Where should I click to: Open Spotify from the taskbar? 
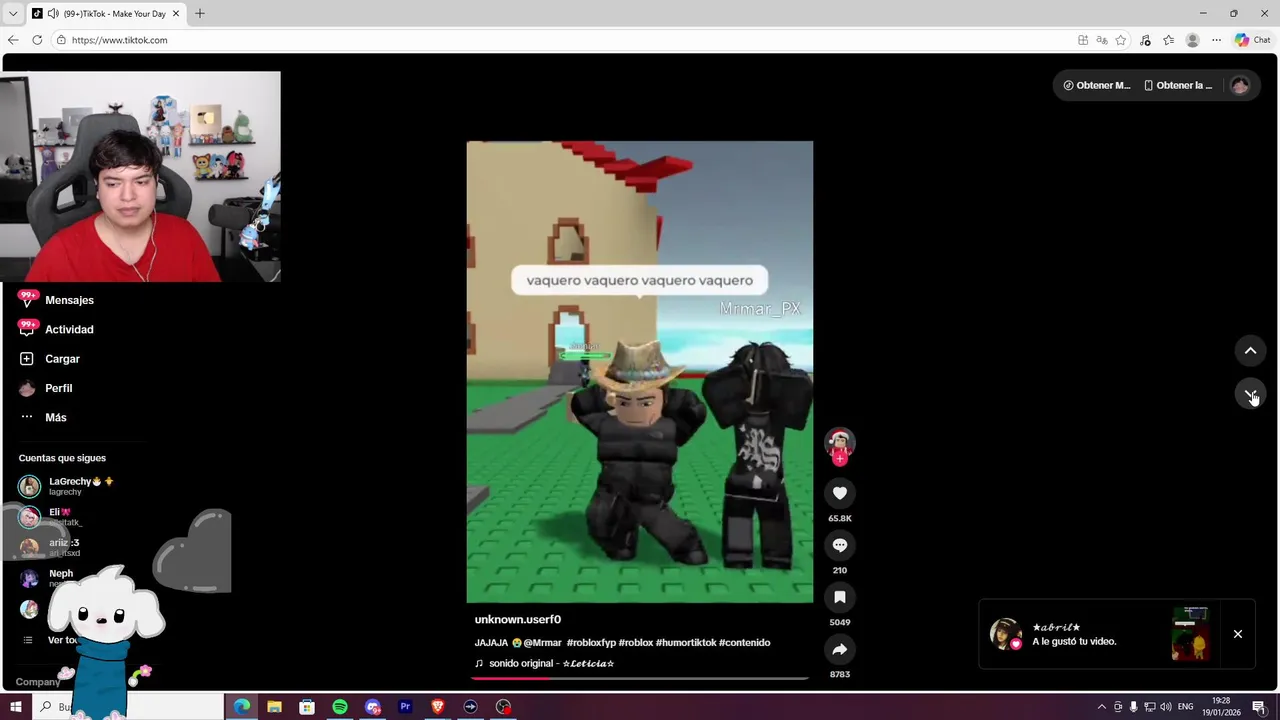pyautogui.click(x=340, y=707)
